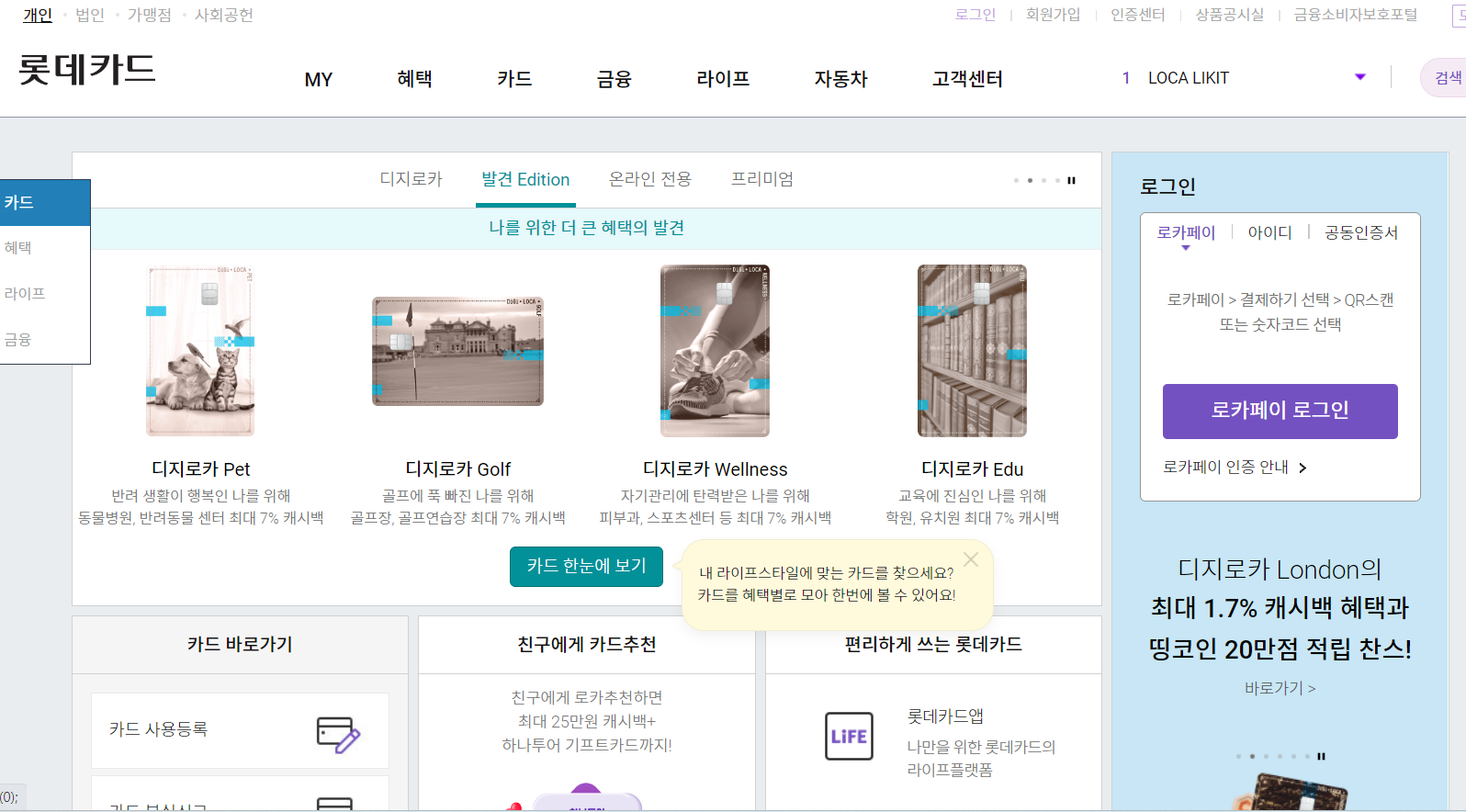Open the card registration pencil icon

[338, 735]
